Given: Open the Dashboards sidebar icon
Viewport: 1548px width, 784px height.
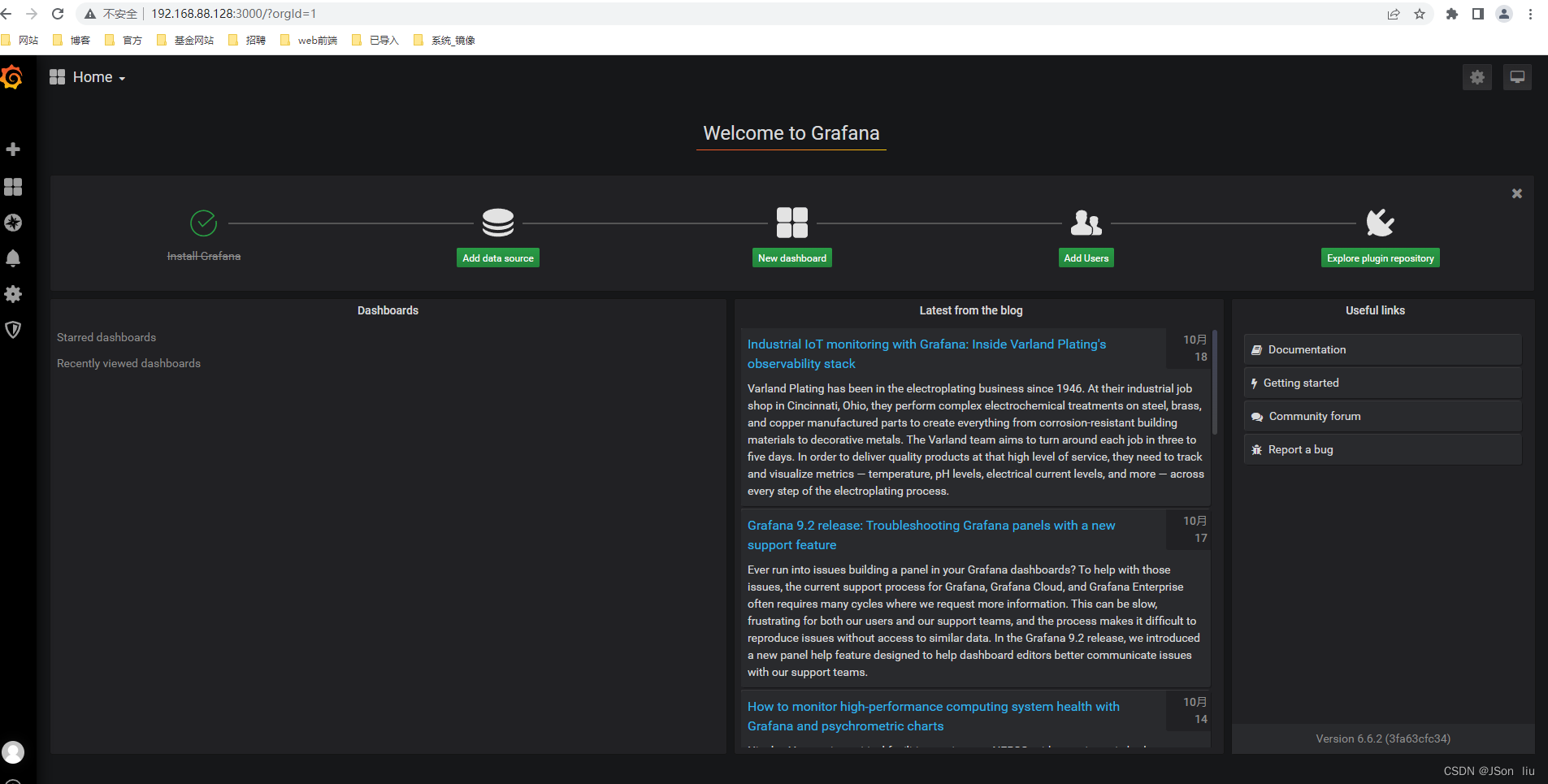Looking at the screenshot, I should coord(13,187).
